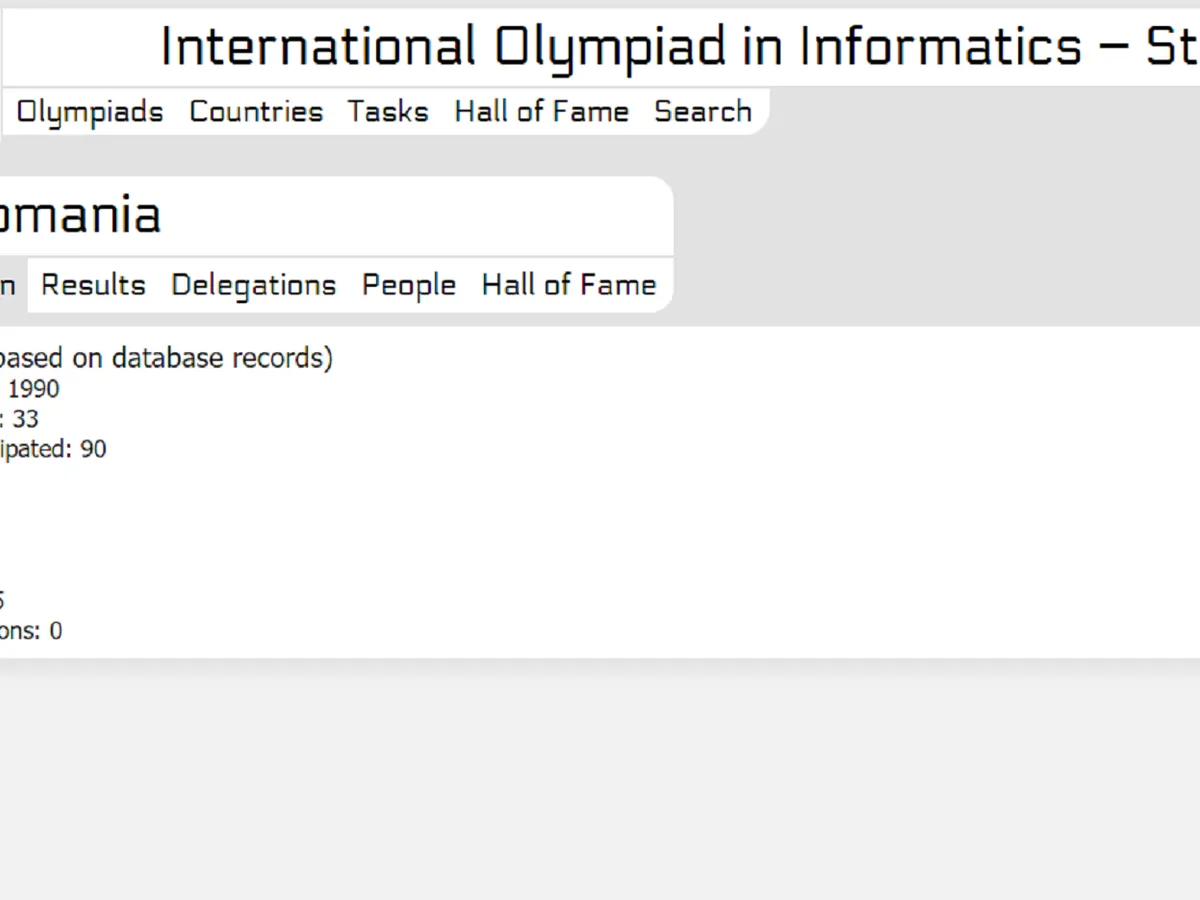
Task: Click the value 33 in statistics
Action: pos(25,419)
